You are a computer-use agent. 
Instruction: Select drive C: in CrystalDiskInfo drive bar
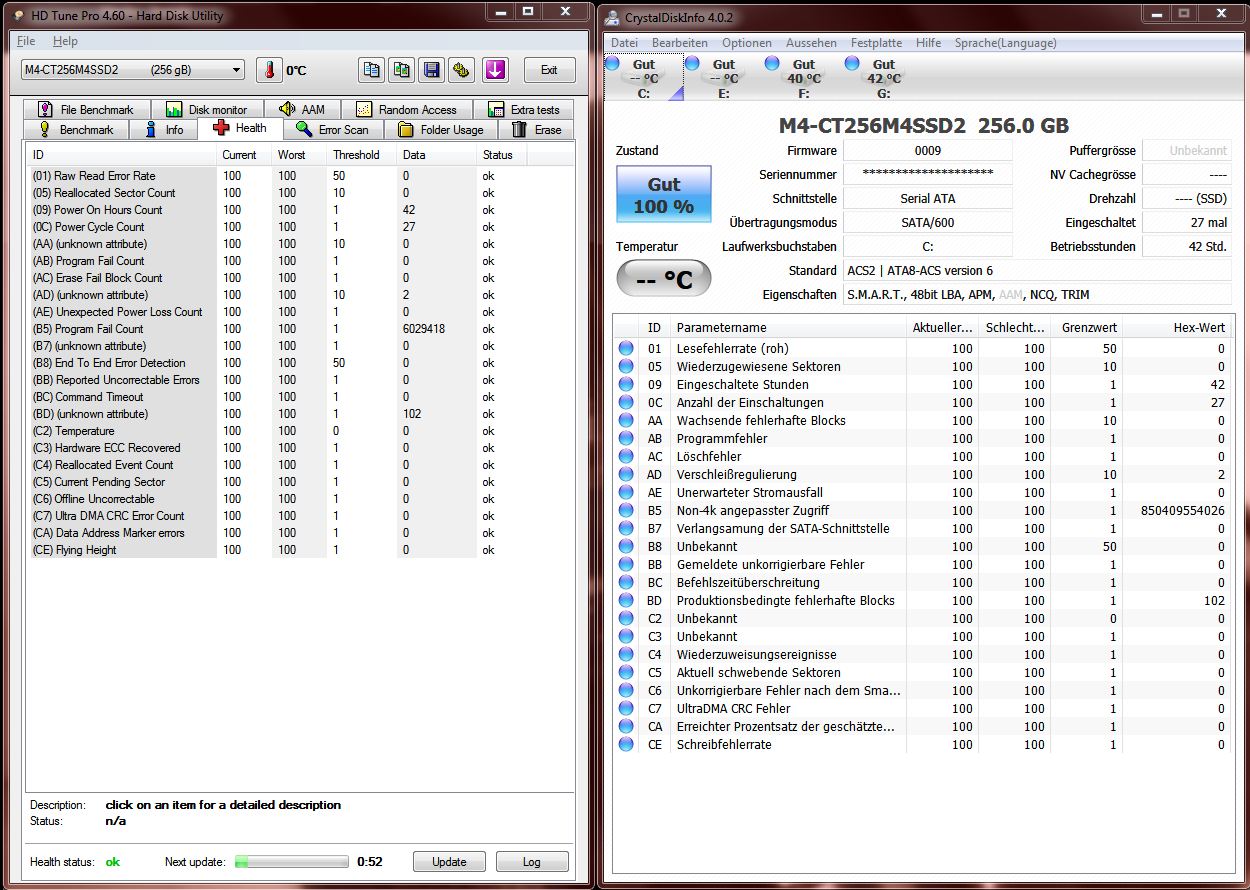click(x=643, y=78)
